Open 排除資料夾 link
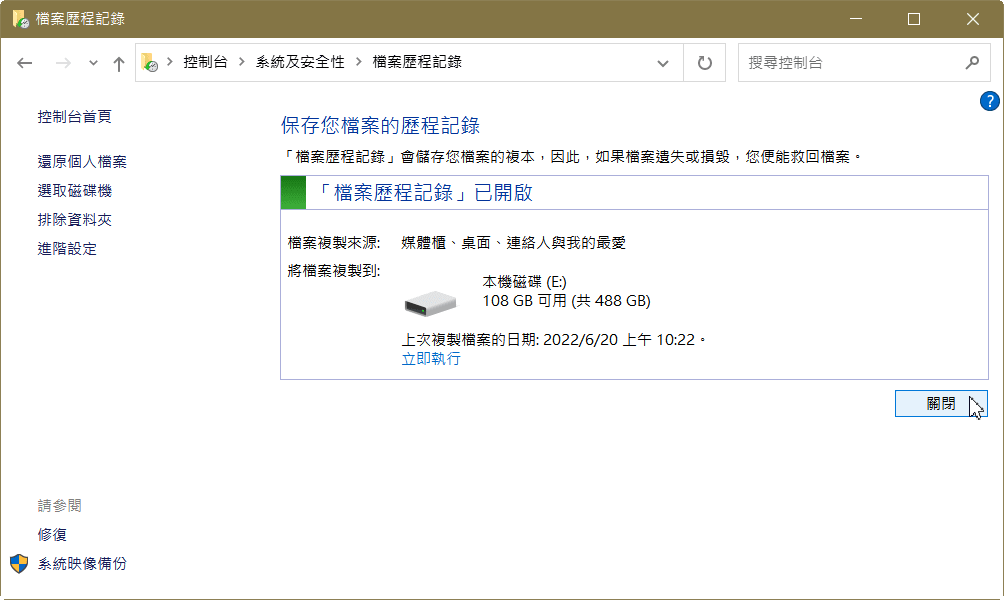 (x=74, y=220)
